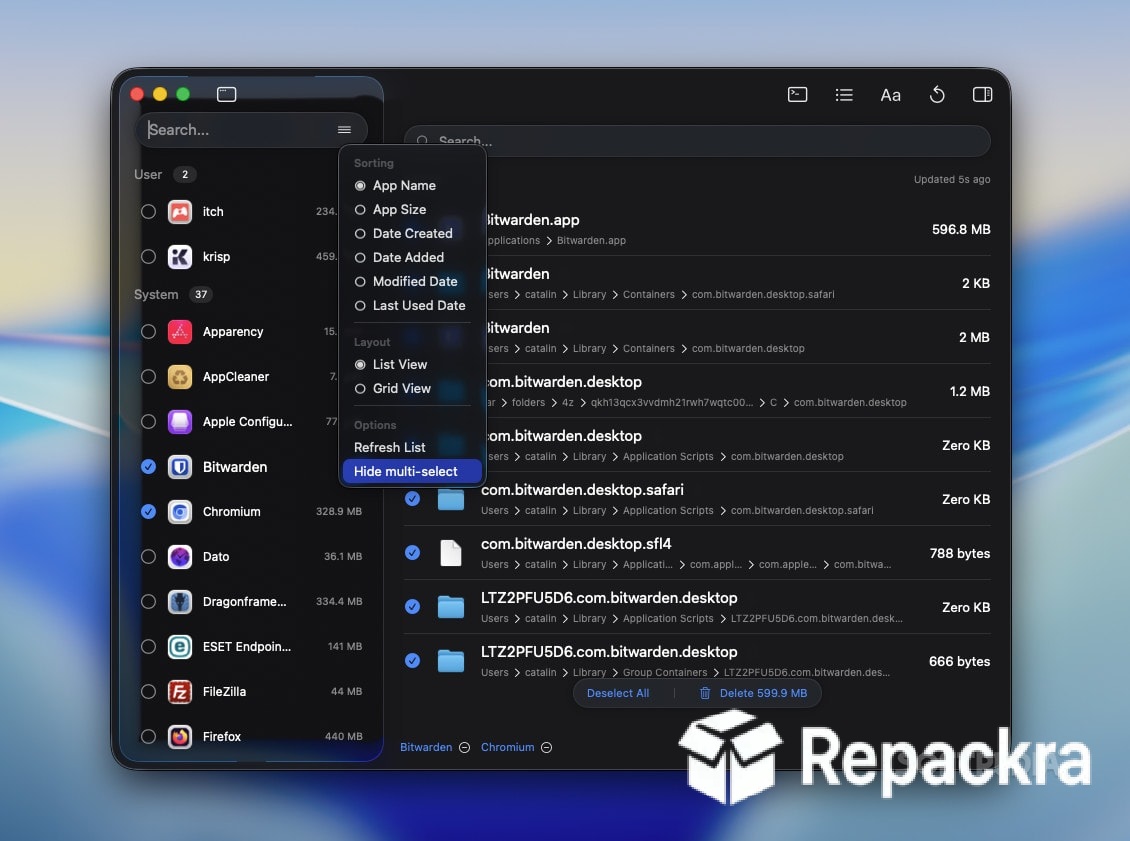Click the itch app icon
Screen dimensions: 1130x841
pos(180,212)
